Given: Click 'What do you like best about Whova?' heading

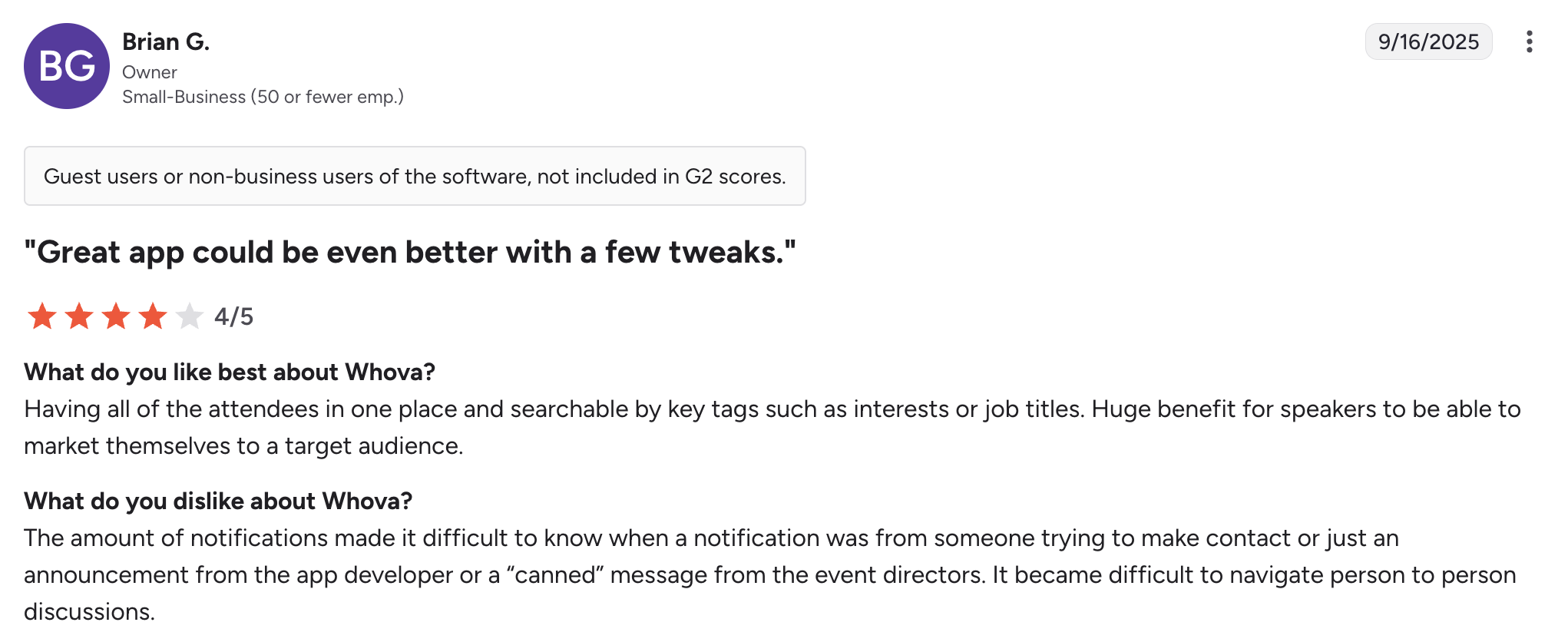Looking at the screenshot, I should (230, 372).
